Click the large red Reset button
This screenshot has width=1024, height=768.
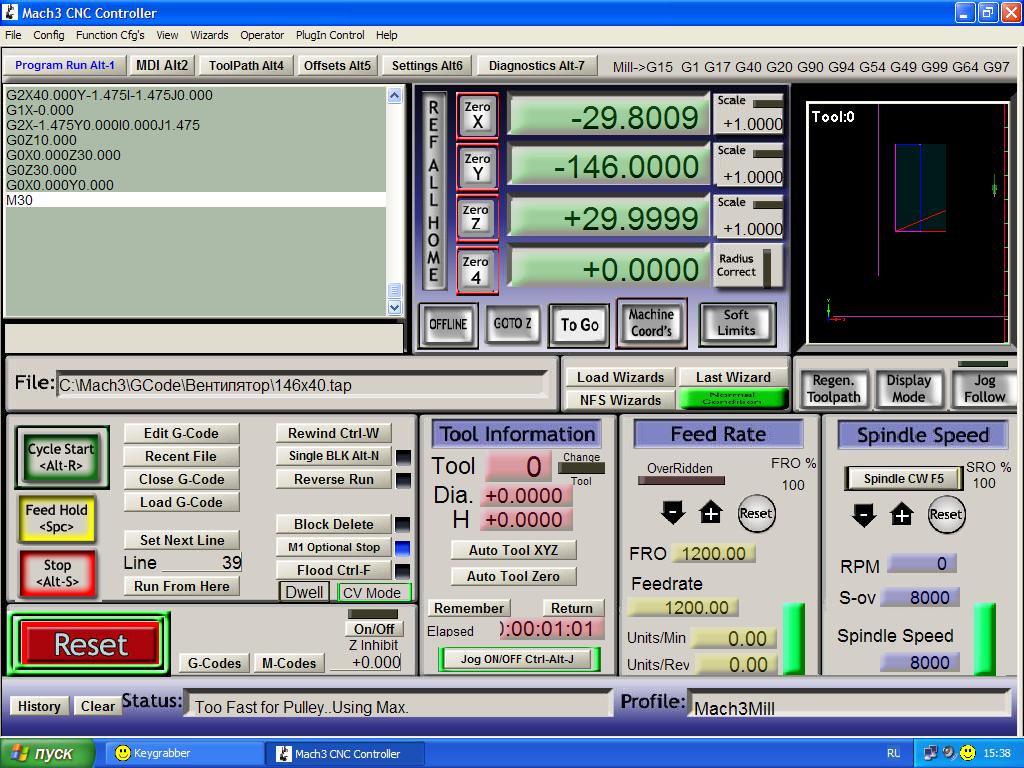click(x=91, y=645)
